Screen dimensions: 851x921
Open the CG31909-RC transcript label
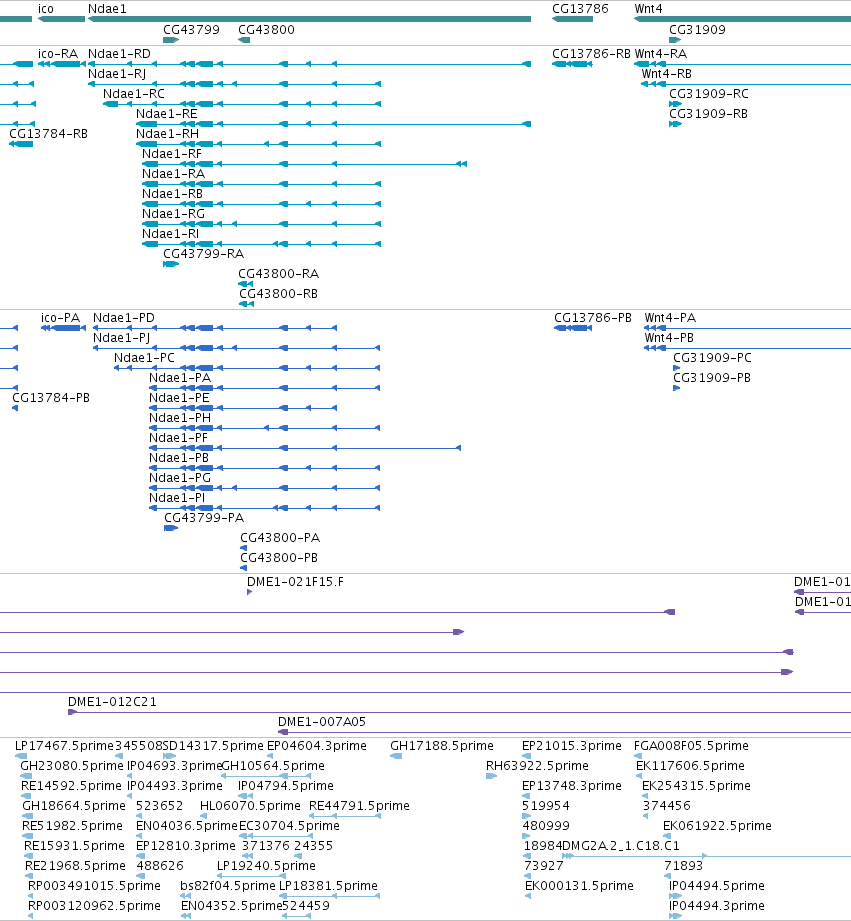tap(709, 94)
